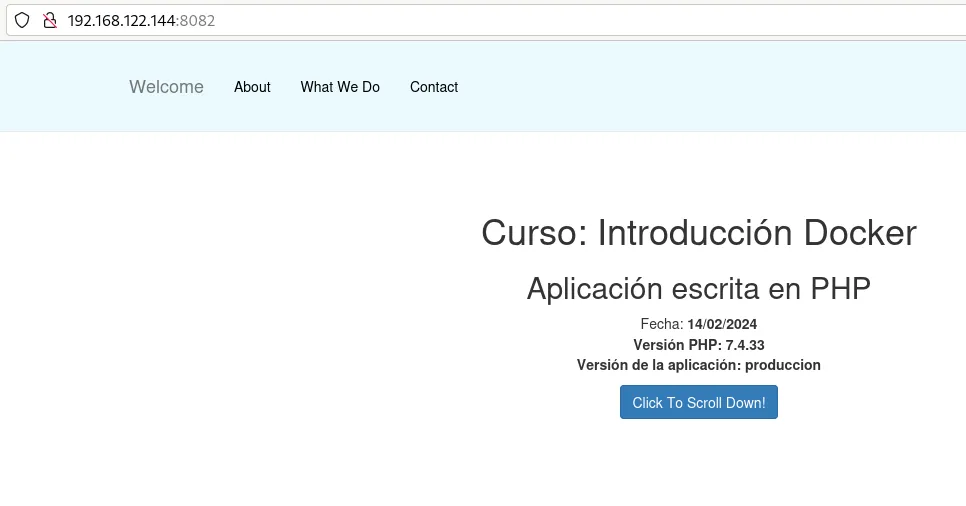966x506 pixels.
Task: Click the word PHP in the subheading
Action: (x=840, y=288)
